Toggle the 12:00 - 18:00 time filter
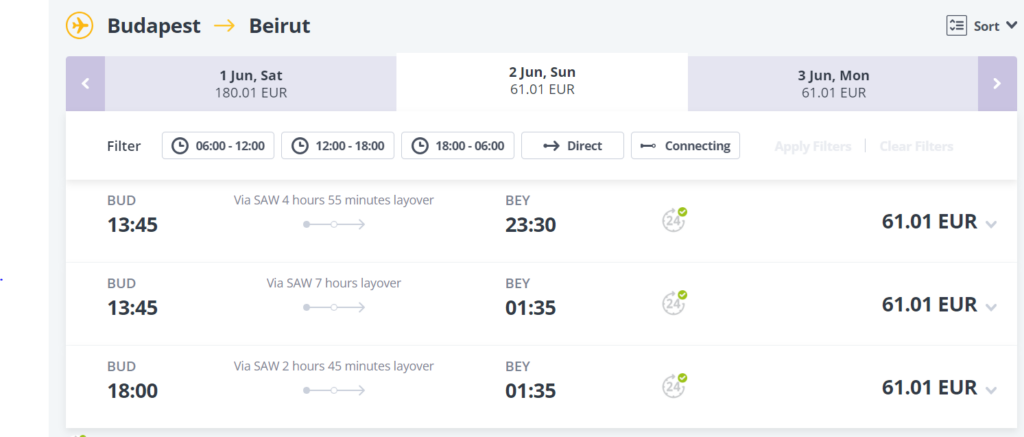 pos(338,146)
